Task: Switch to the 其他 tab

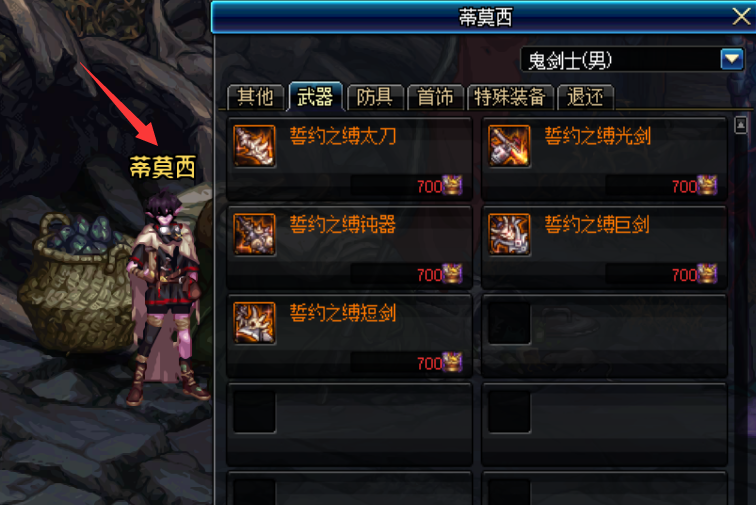Action: (x=255, y=97)
